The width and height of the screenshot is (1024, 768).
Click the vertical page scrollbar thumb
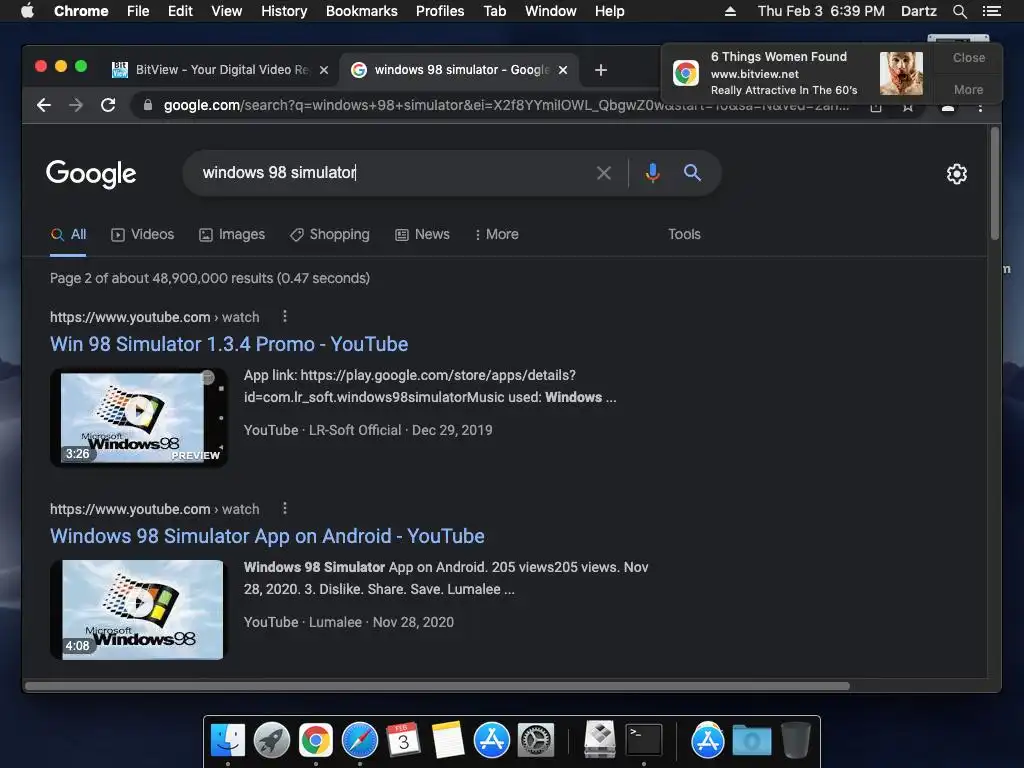[995, 184]
